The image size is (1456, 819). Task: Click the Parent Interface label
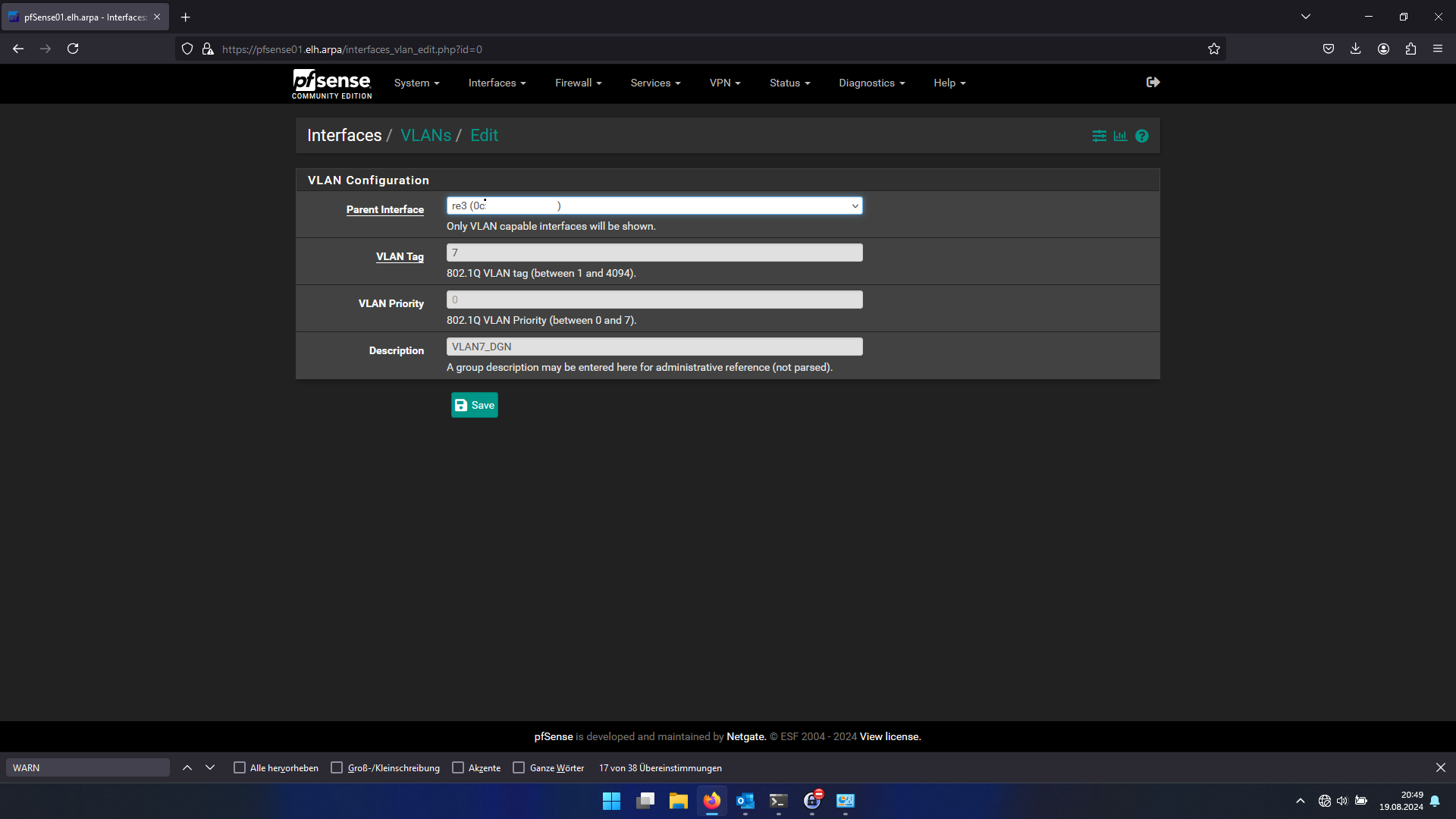point(385,209)
